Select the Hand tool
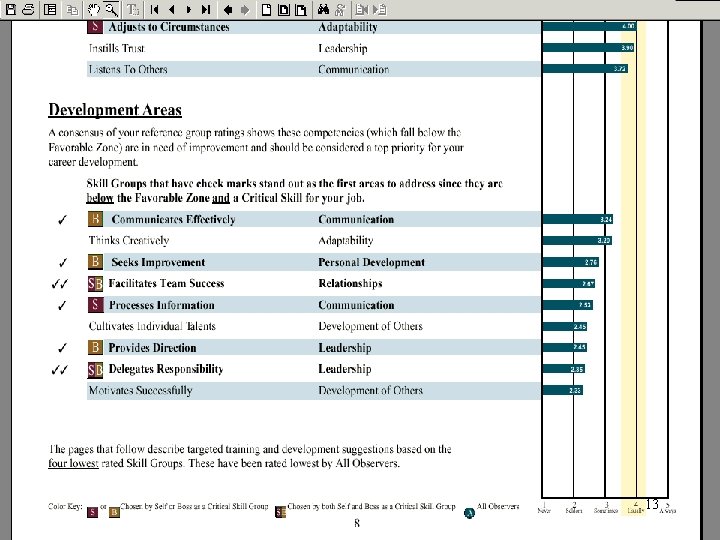 (x=94, y=9)
